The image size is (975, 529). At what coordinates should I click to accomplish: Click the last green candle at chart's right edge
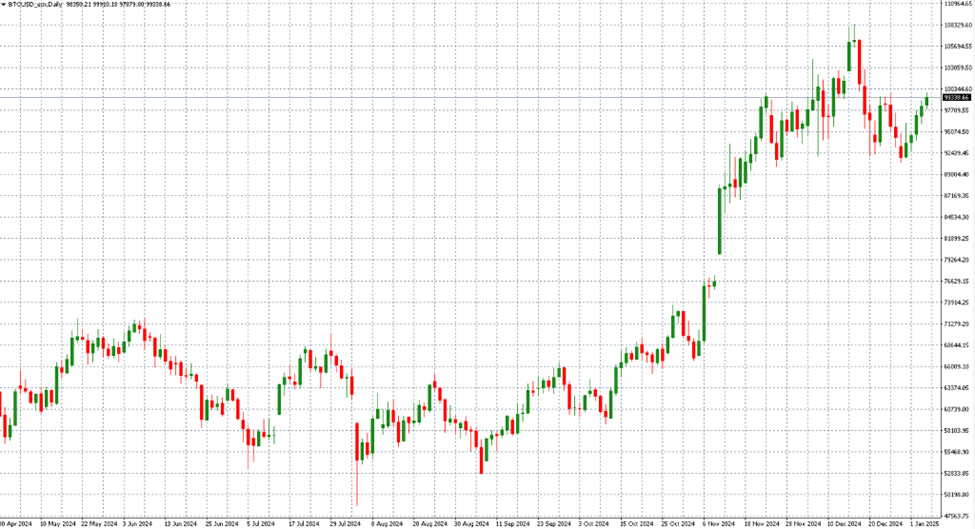coord(927,99)
